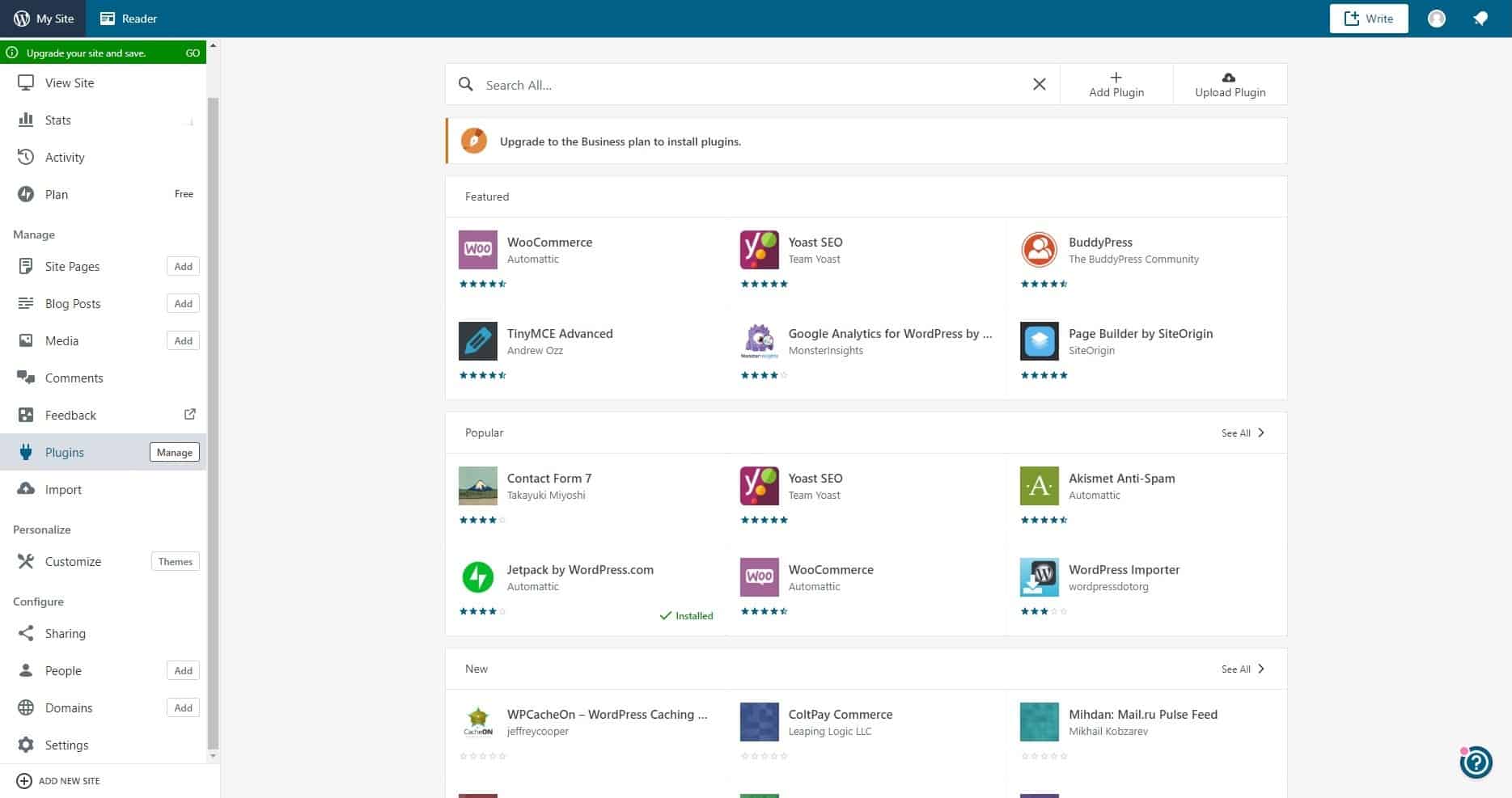See All new plugins
Viewport: 1512px width, 798px height.
click(1243, 669)
